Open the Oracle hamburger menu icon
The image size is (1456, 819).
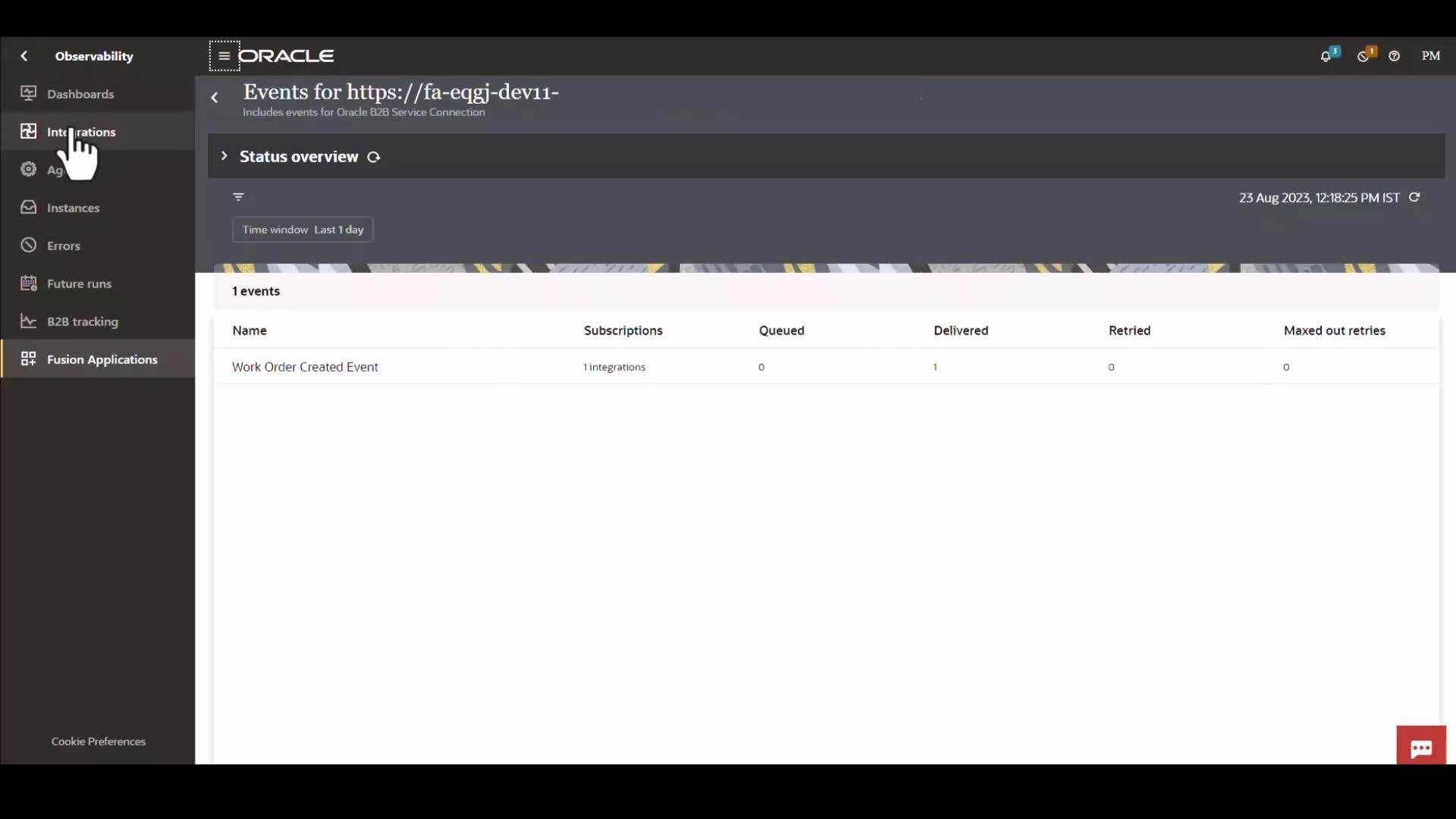(224, 55)
